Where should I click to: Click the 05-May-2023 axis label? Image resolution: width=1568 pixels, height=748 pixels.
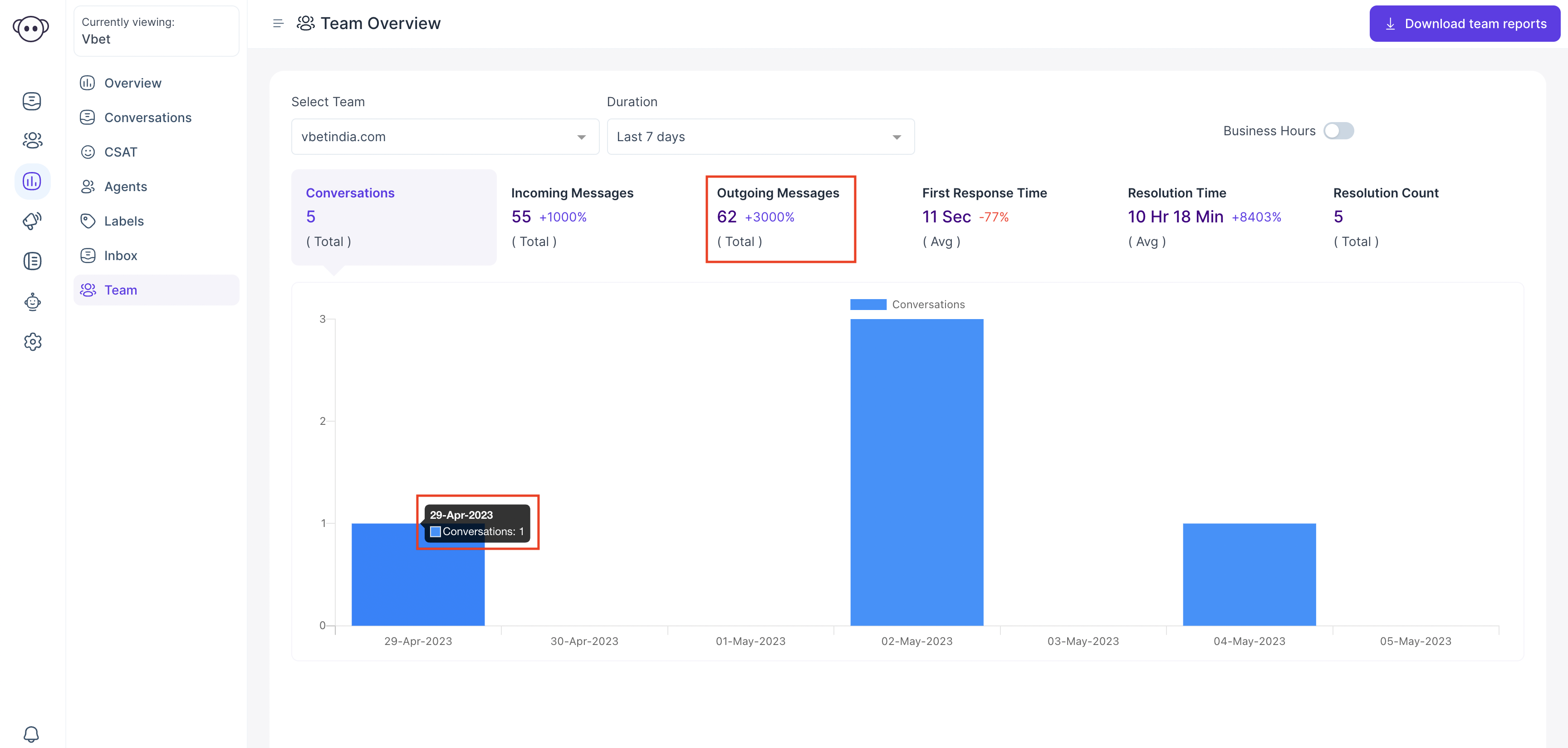(1415, 641)
